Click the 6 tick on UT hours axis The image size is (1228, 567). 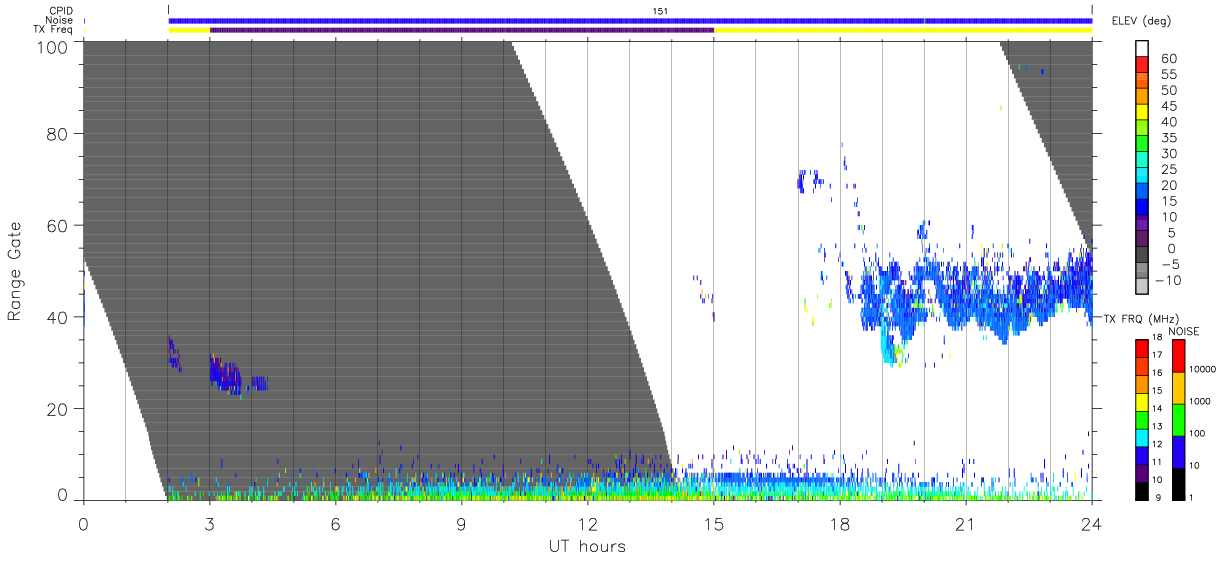click(x=335, y=524)
